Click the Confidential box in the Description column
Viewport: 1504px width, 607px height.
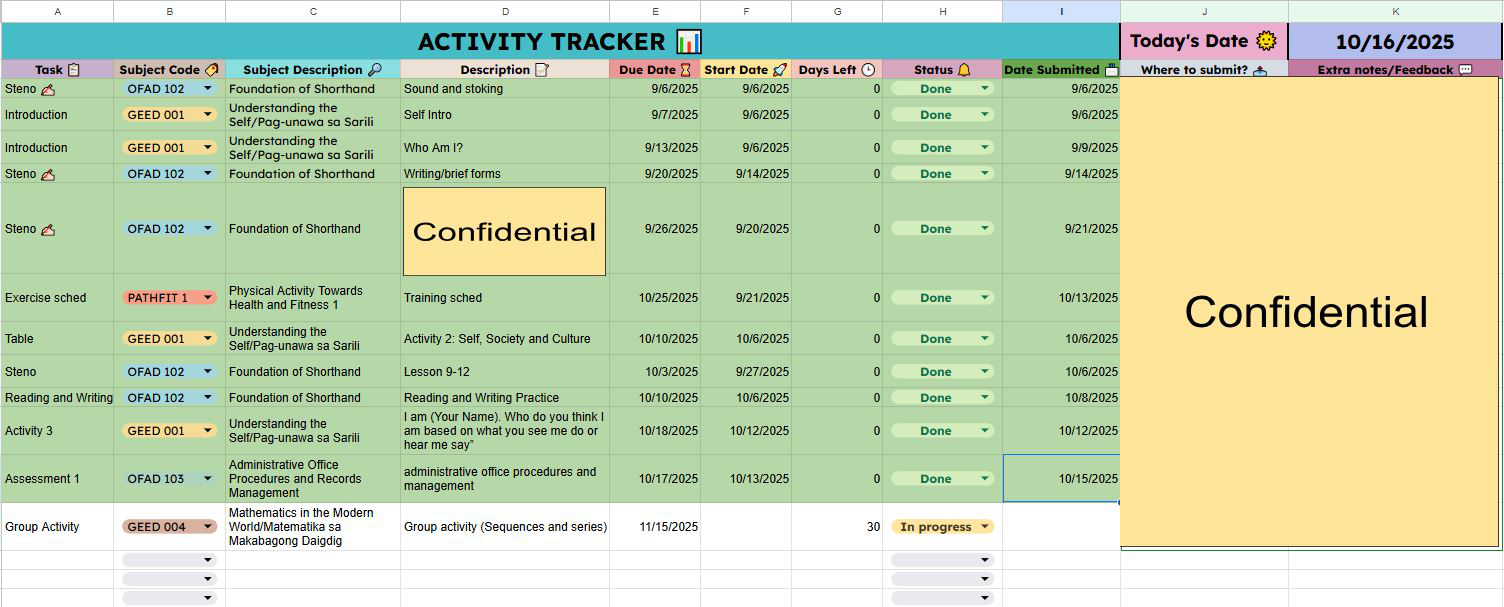[504, 231]
